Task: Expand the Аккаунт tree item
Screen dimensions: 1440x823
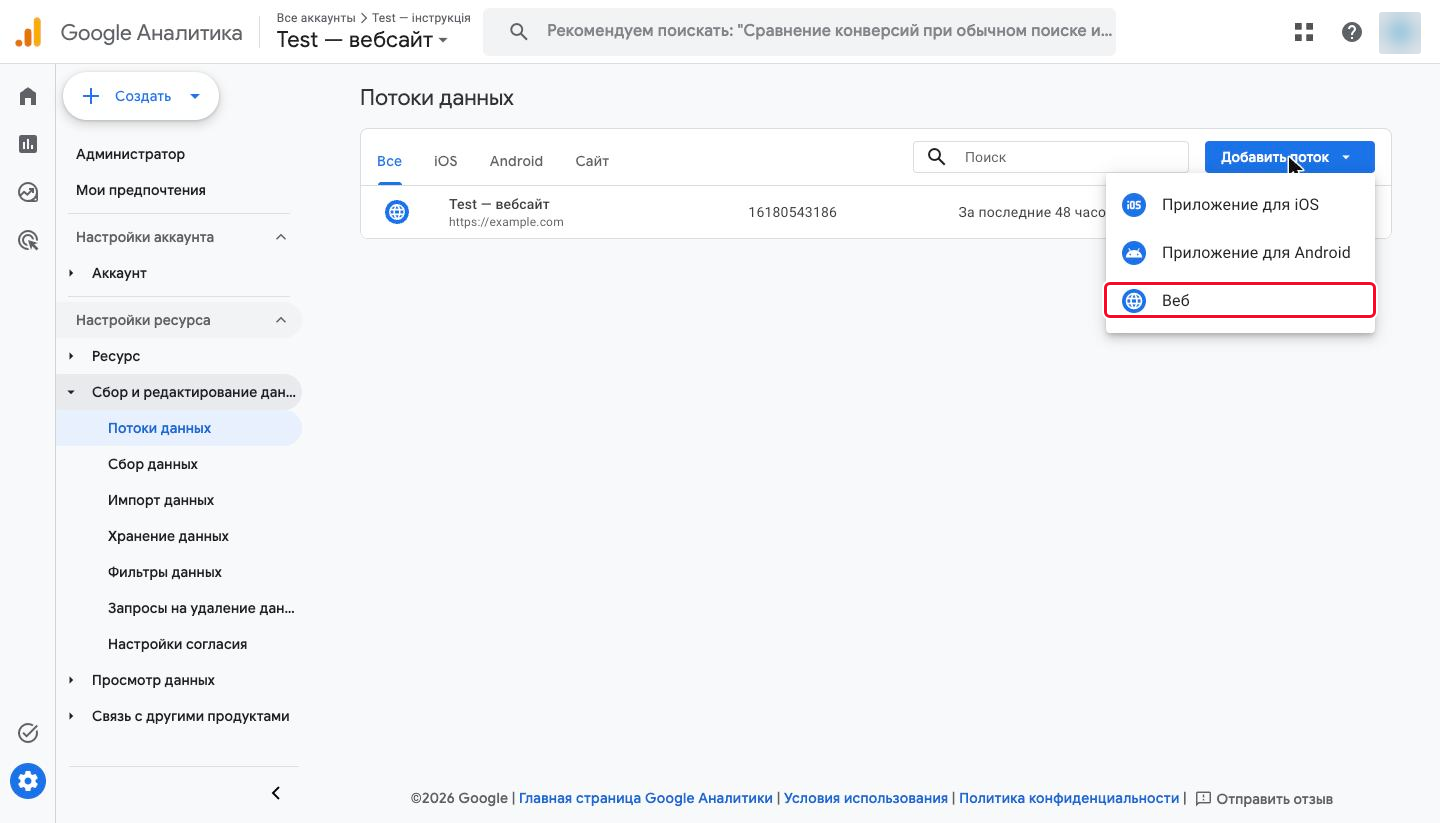Action: point(71,273)
